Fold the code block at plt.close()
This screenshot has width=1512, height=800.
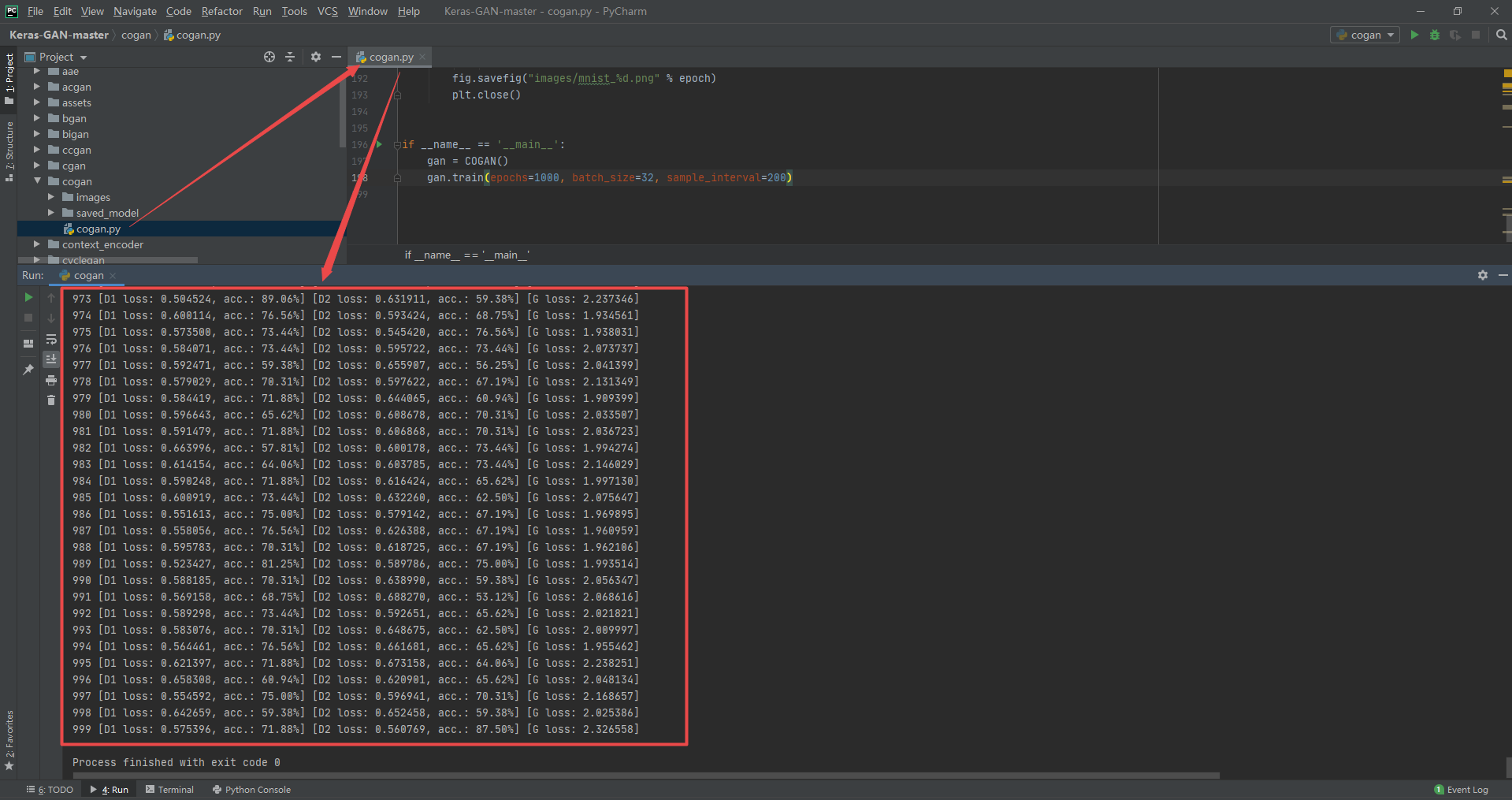coord(397,95)
